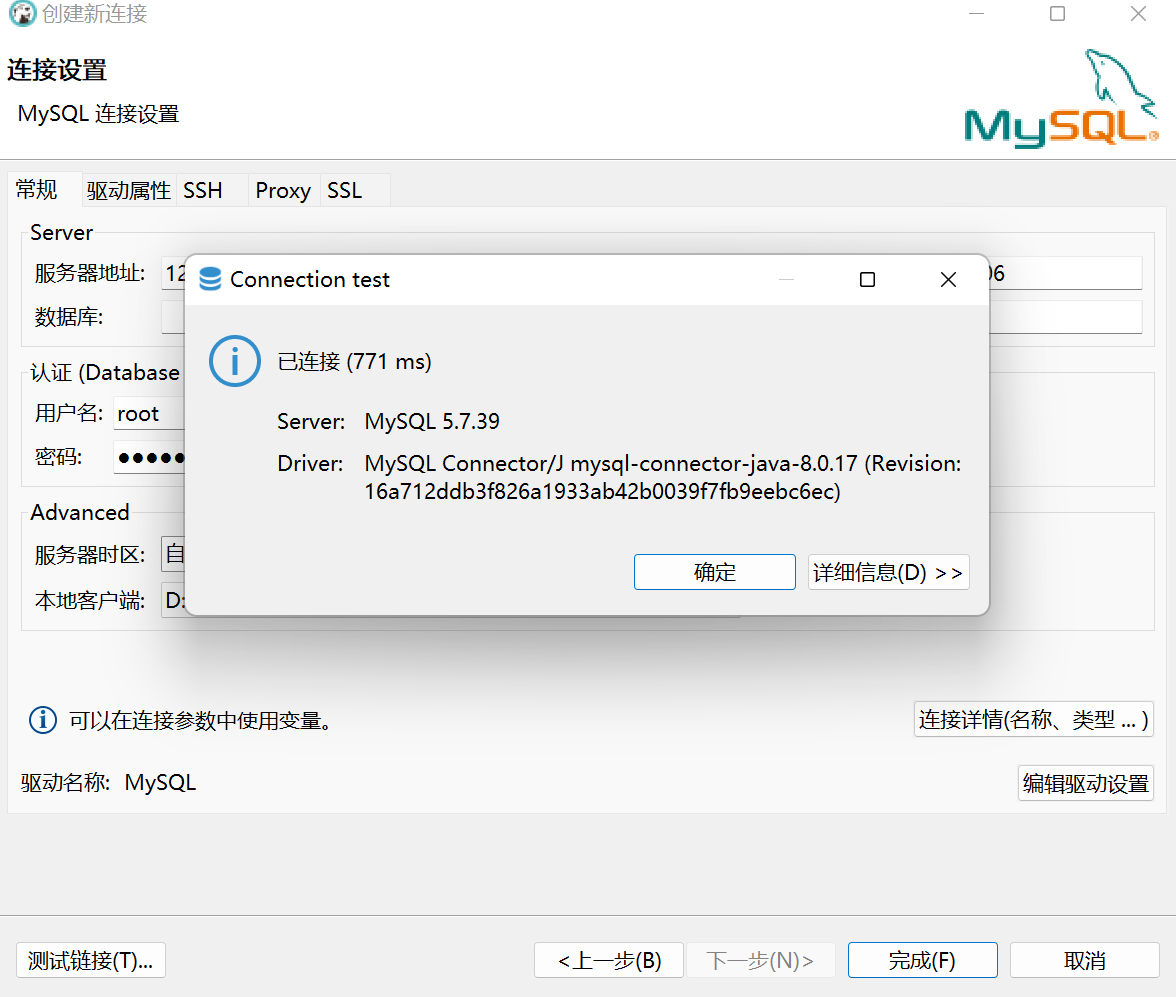The width and height of the screenshot is (1176, 997).
Task: Open 连接详情(名称、类型 ...) button
Action: [x=1034, y=719]
